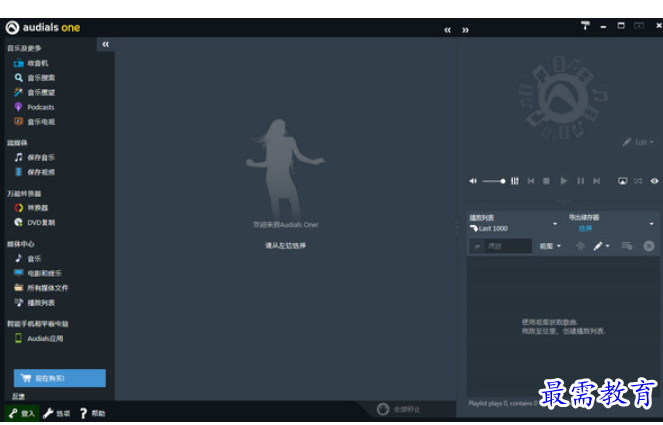
Task: Open the equalizer settings icon
Action: click(x=515, y=181)
